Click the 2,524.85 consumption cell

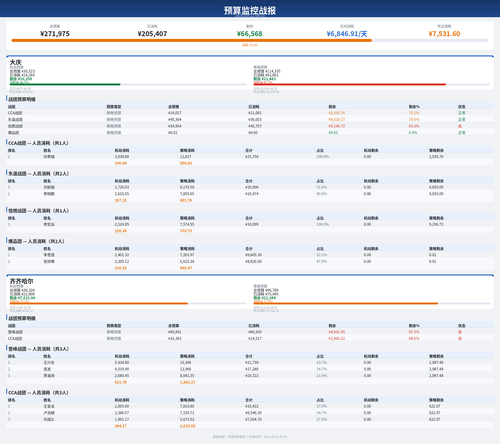(x=122, y=224)
